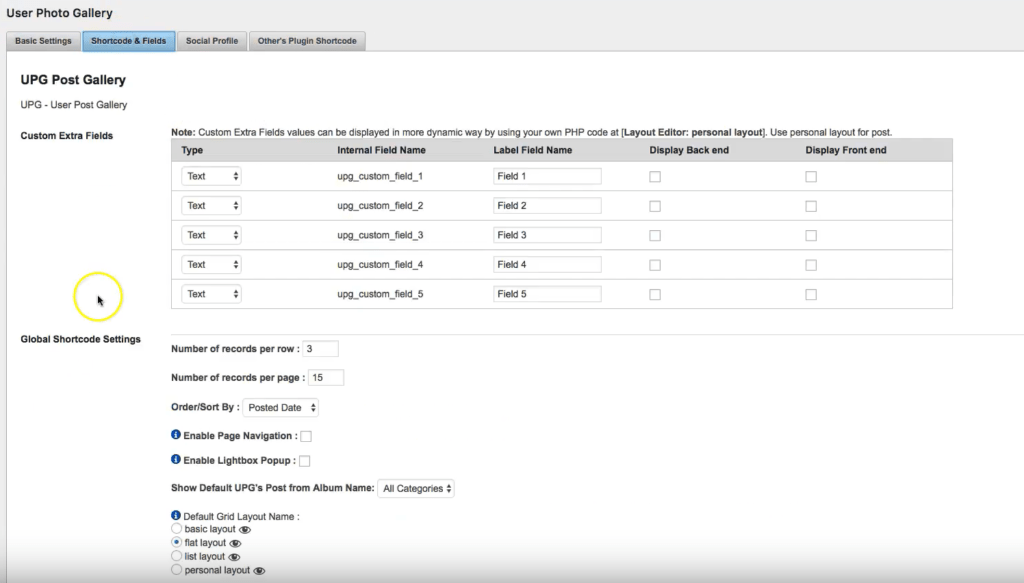Open the Basic Settings tab

43,40
